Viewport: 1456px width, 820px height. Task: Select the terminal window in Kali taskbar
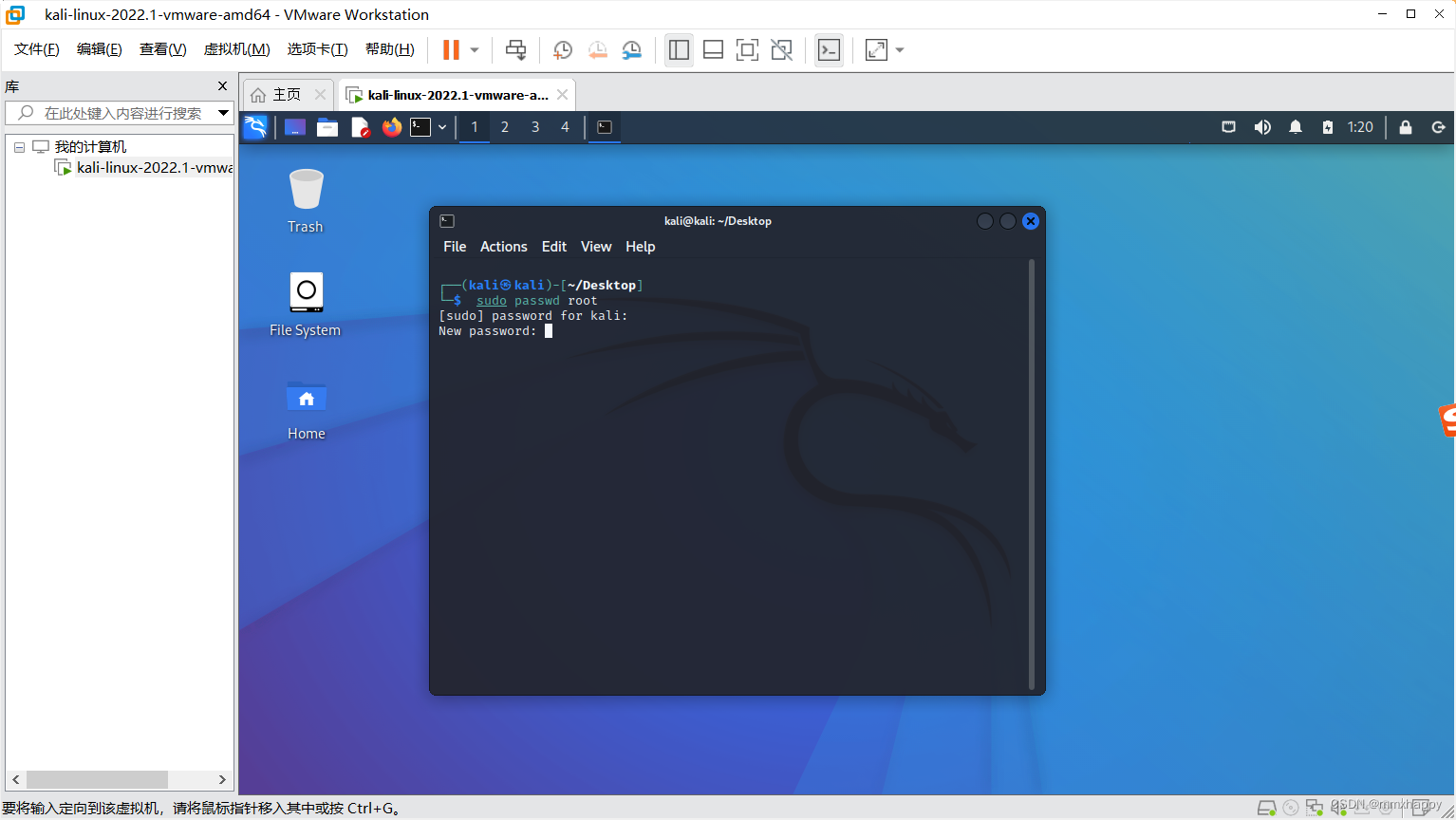[605, 127]
